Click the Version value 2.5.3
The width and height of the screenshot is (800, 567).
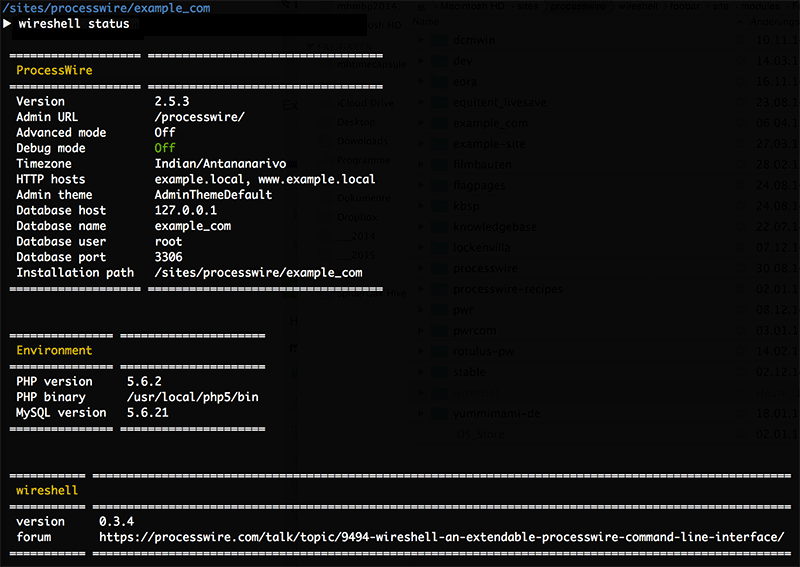(172, 101)
